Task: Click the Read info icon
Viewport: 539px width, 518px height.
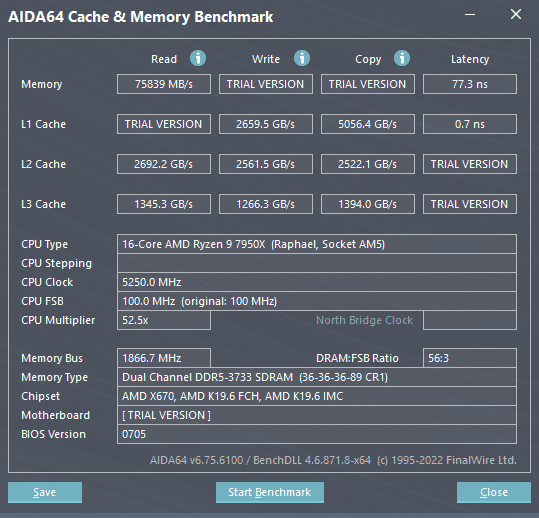Action: [x=198, y=58]
